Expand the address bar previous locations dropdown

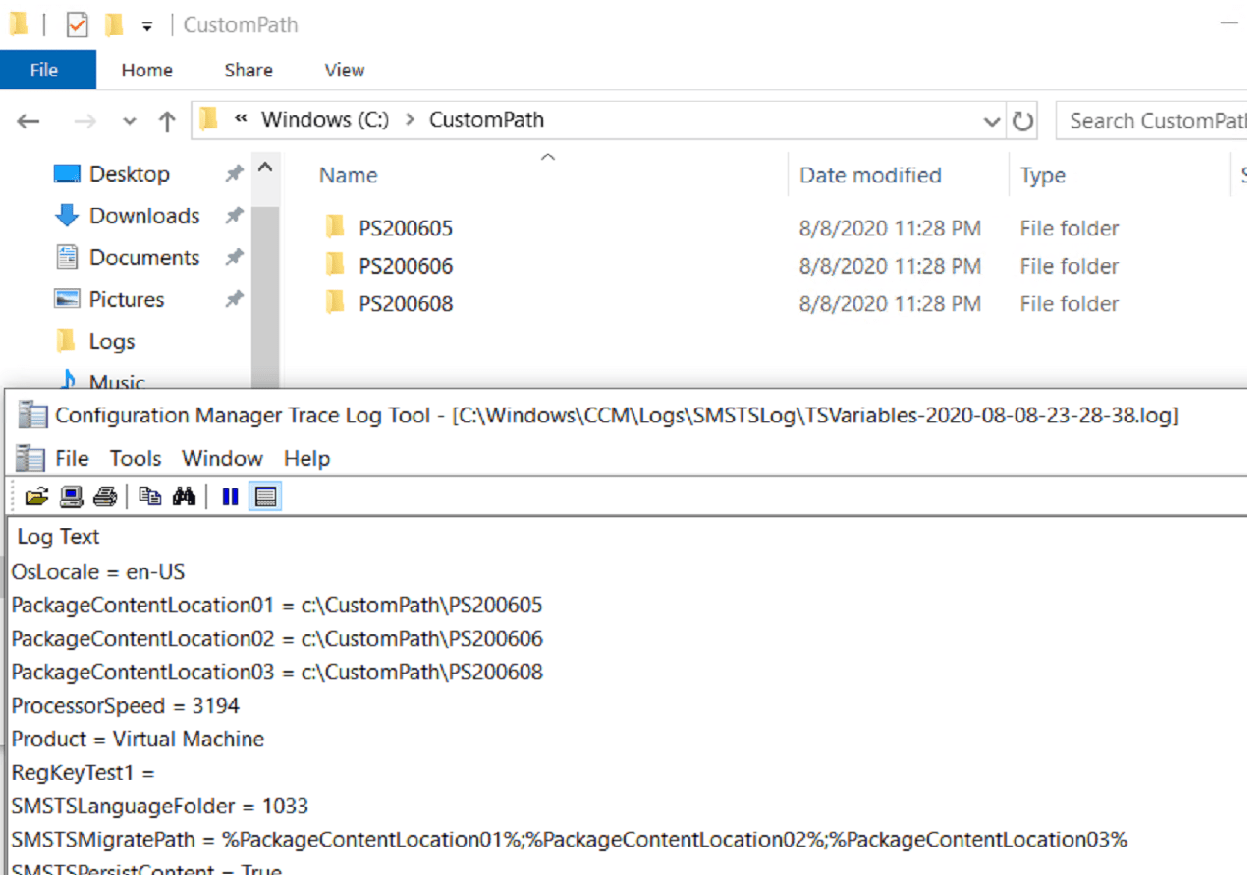tap(991, 120)
